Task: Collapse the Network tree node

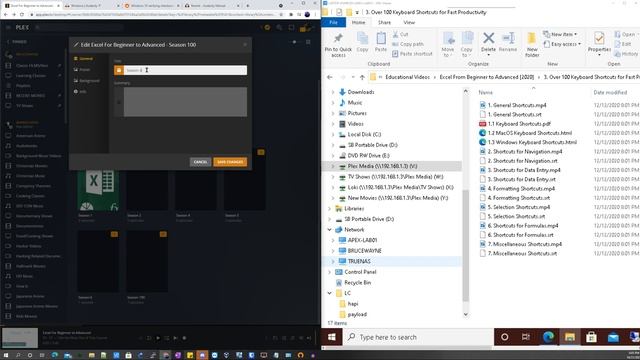Action: click(329, 230)
